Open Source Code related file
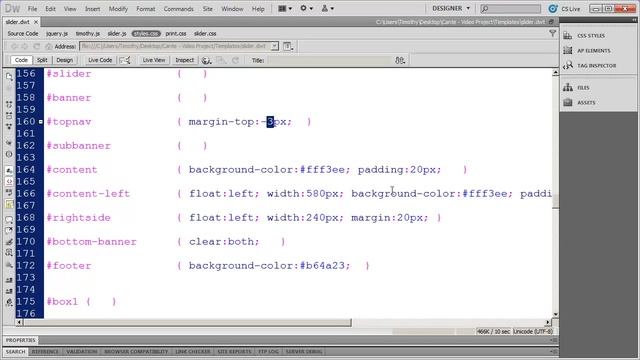Image resolution: width=640 pixels, height=360 pixels. 23,33
